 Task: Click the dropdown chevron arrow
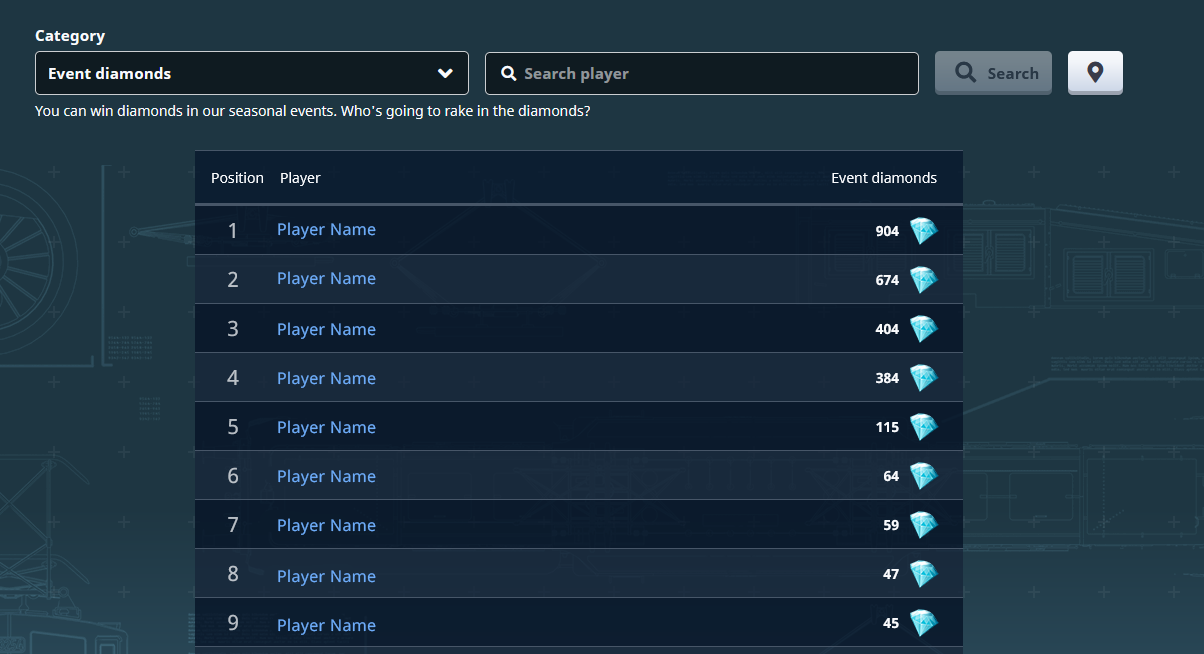446,73
